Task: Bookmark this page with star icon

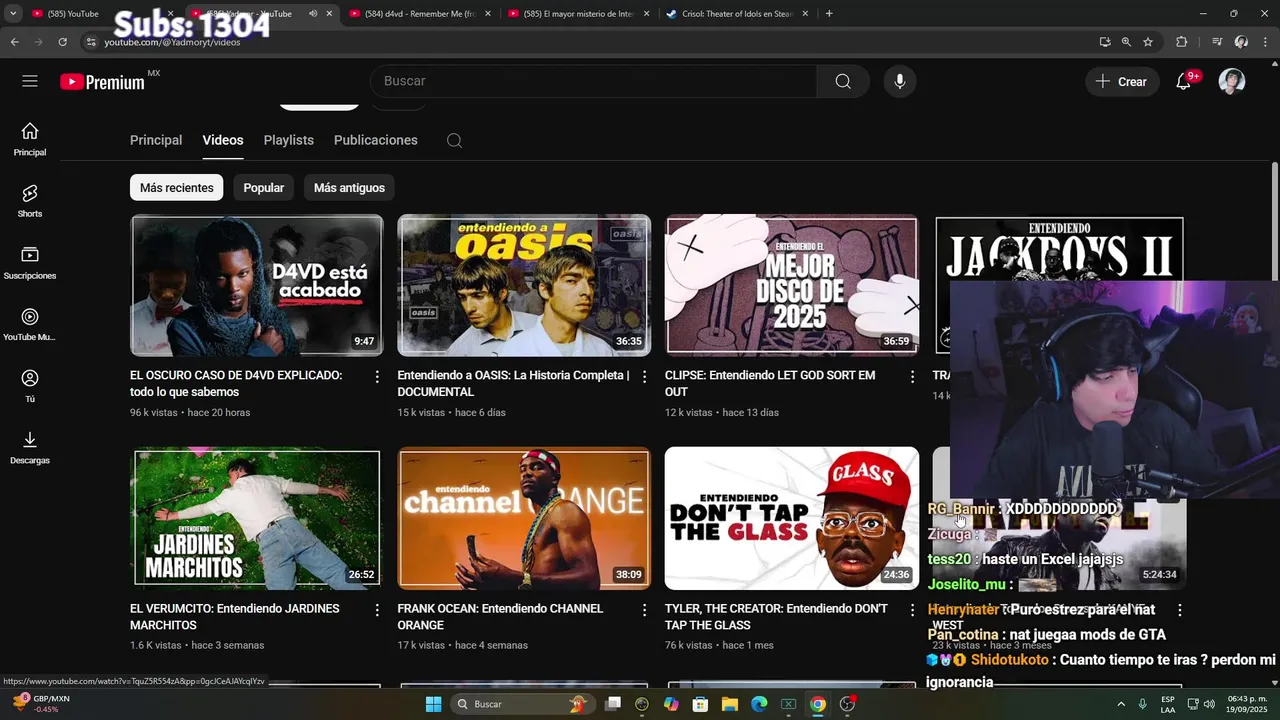Action: point(1148,42)
